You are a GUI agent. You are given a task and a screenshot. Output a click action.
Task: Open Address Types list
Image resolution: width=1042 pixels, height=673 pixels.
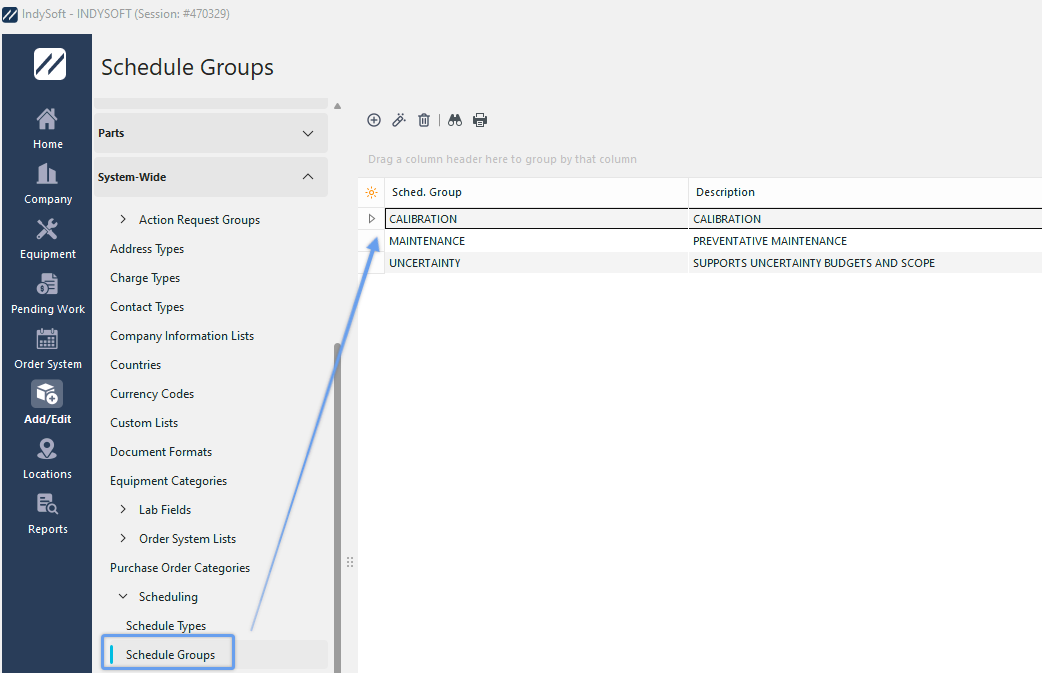tap(147, 248)
